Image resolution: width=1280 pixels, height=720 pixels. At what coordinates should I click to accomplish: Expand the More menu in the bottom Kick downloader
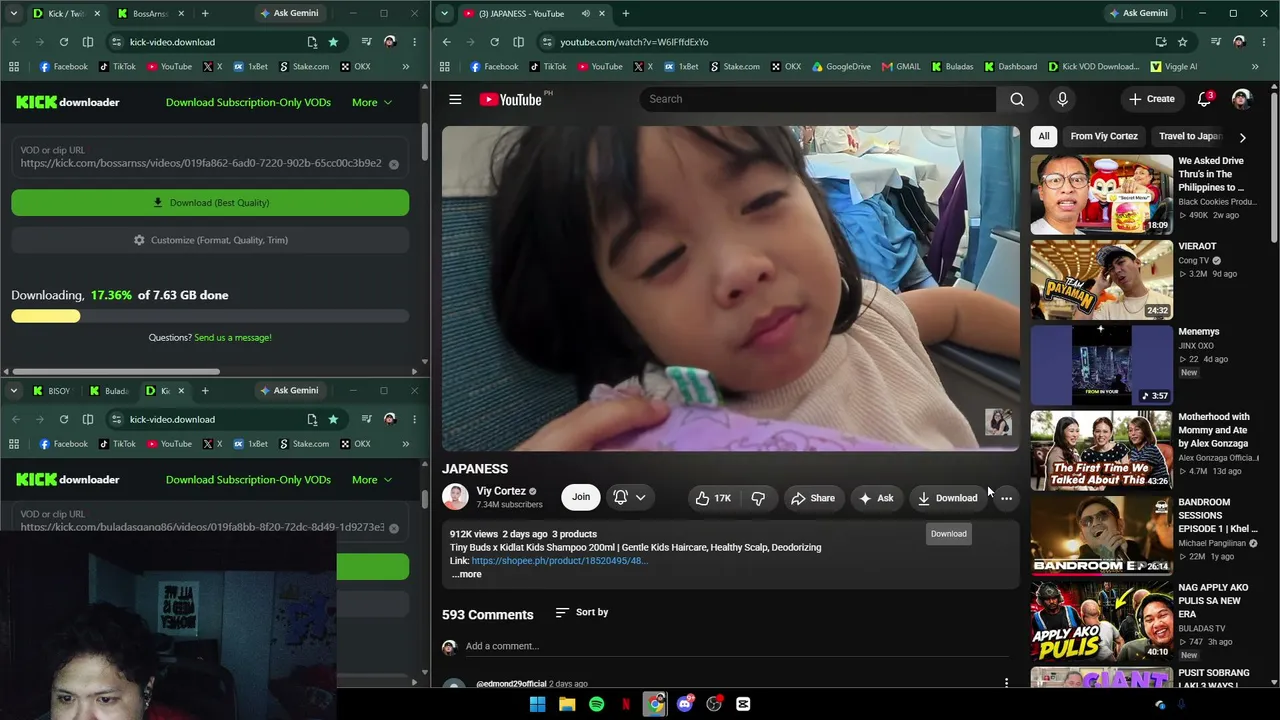[372, 479]
